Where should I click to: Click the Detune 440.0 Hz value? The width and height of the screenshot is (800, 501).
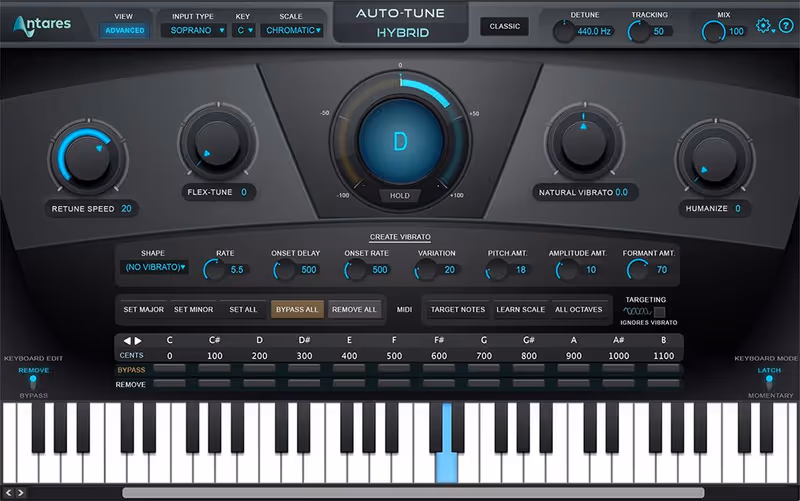click(594, 32)
